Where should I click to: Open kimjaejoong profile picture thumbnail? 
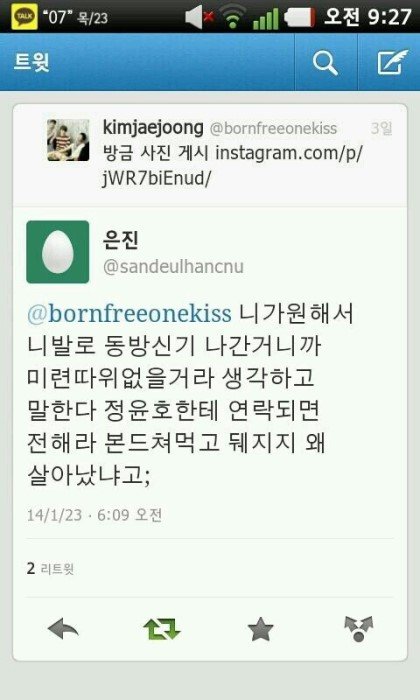click(x=68, y=140)
